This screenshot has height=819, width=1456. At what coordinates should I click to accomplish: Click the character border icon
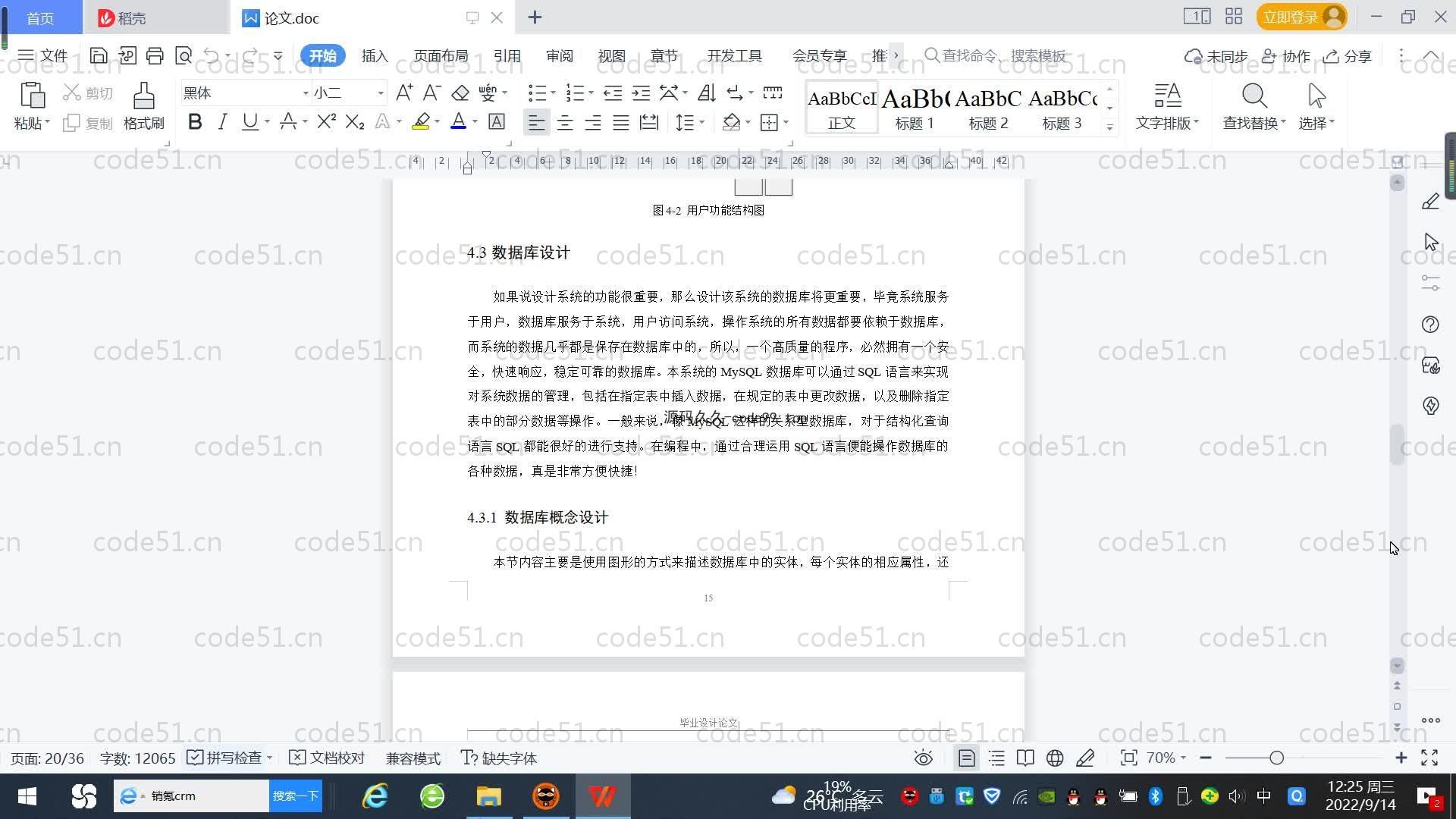pos(497,121)
